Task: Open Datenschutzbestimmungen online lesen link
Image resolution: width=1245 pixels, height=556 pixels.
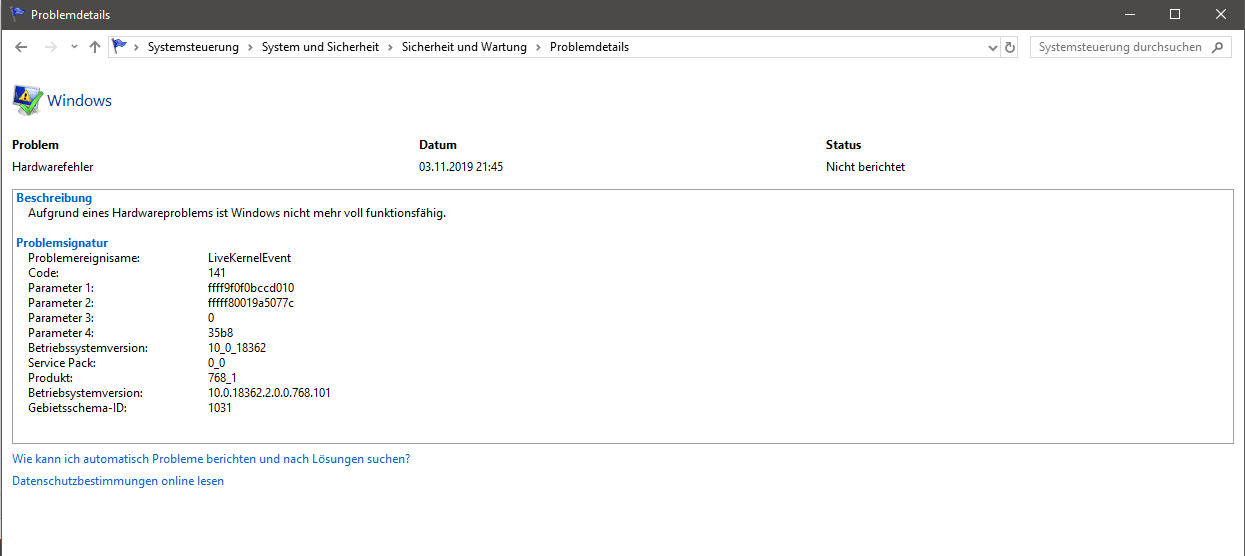Action: pos(118,481)
